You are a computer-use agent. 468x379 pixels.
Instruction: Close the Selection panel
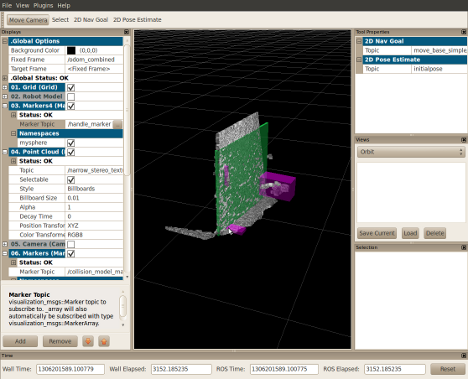[464, 247]
